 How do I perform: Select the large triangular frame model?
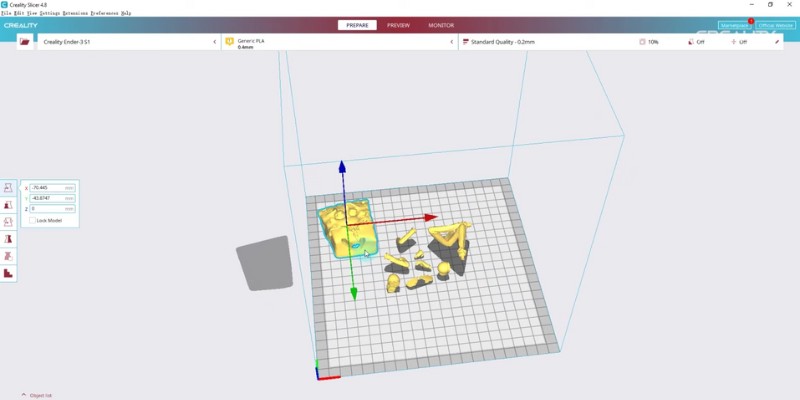tap(451, 238)
